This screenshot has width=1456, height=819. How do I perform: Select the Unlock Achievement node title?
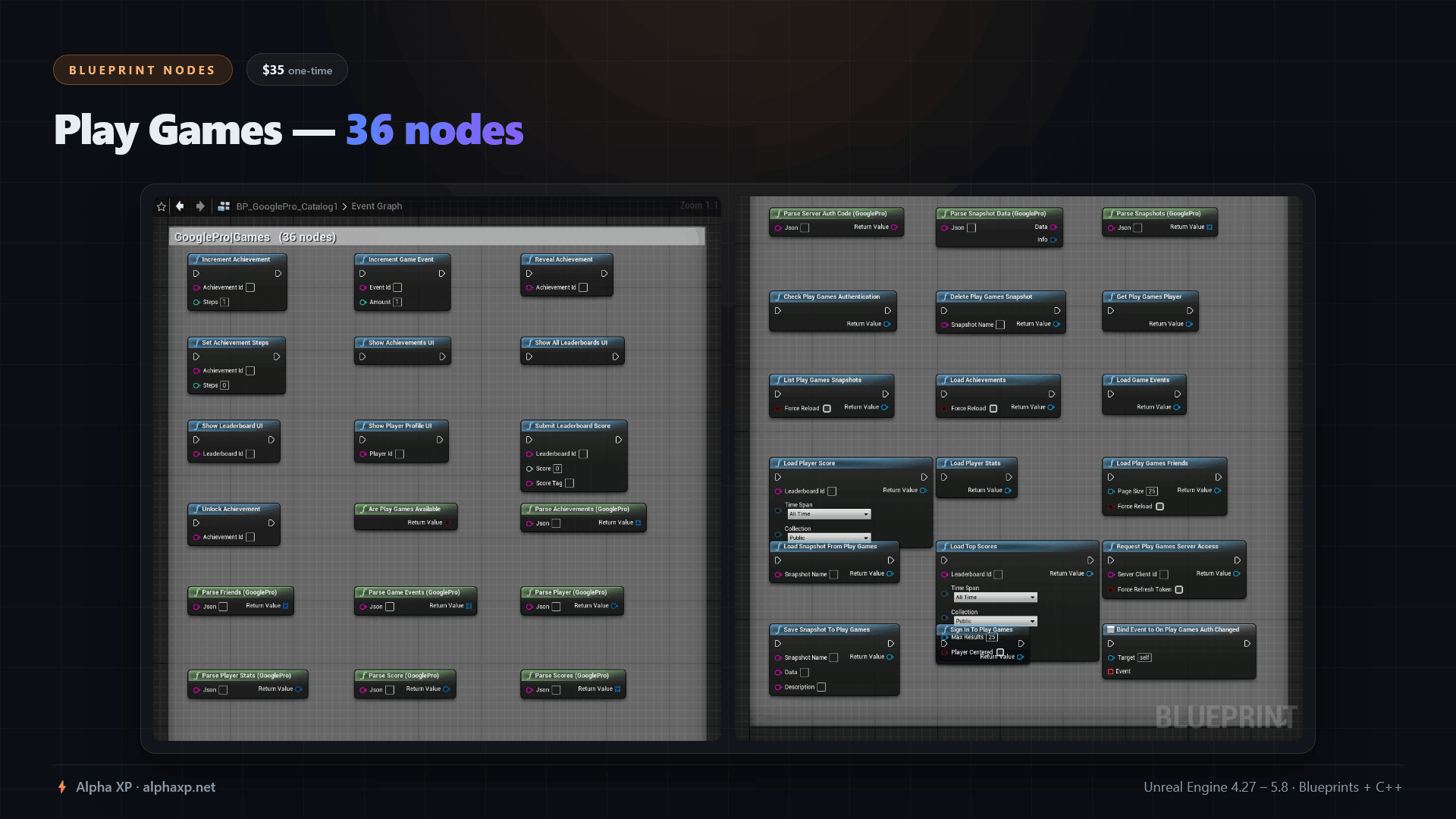pos(231,509)
